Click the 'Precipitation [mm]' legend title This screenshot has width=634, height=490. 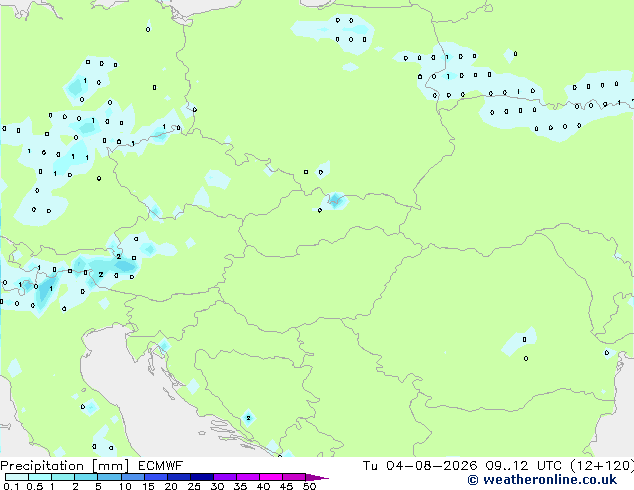point(64,466)
